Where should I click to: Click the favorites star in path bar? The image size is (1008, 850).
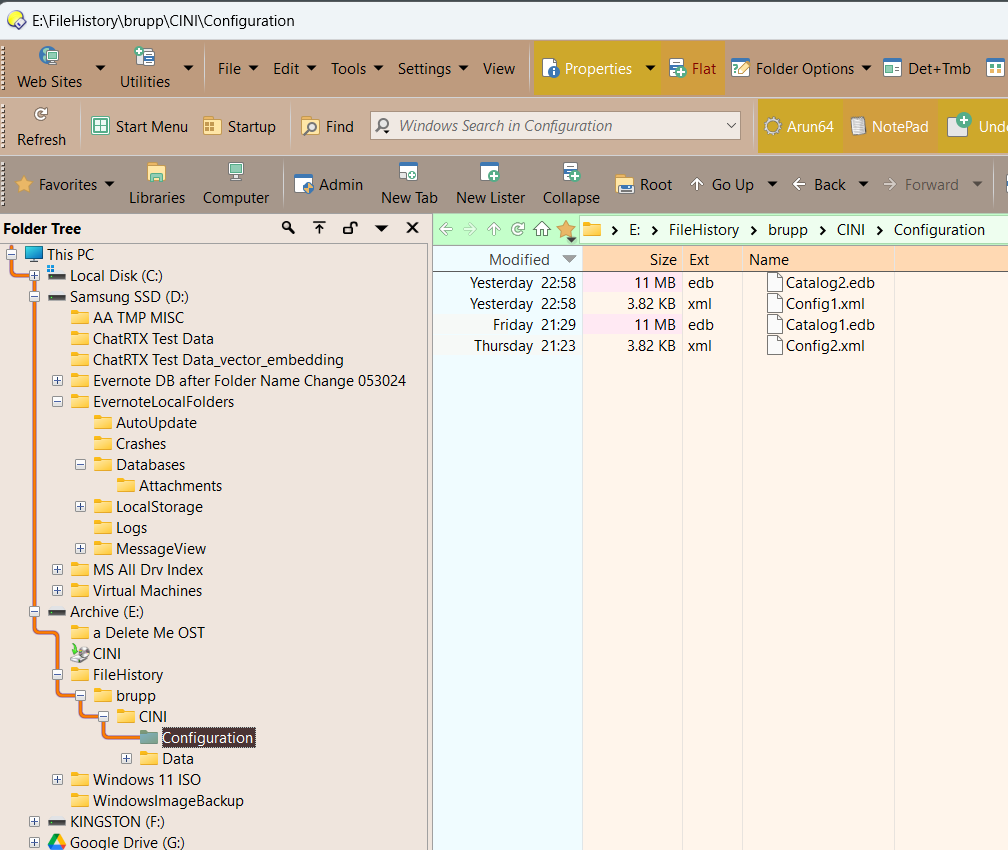tap(566, 230)
